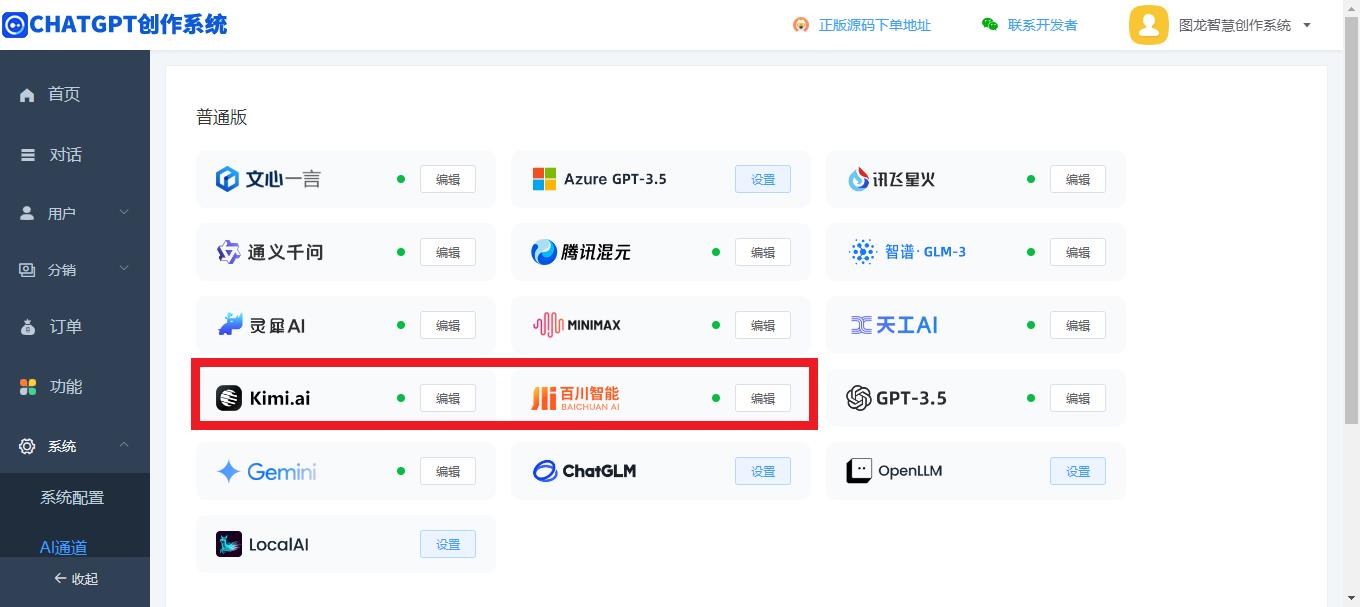Click 编辑 button for Kimi.ai
The width and height of the screenshot is (1360, 607).
[448, 398]
